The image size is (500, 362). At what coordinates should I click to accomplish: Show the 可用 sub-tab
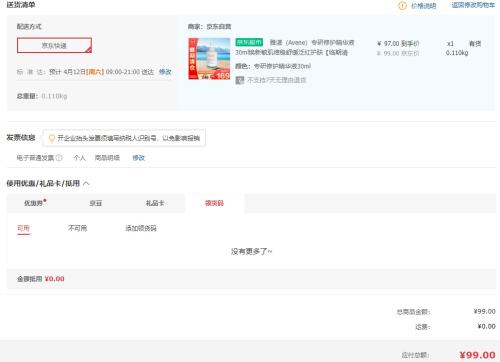coord(23,228)
